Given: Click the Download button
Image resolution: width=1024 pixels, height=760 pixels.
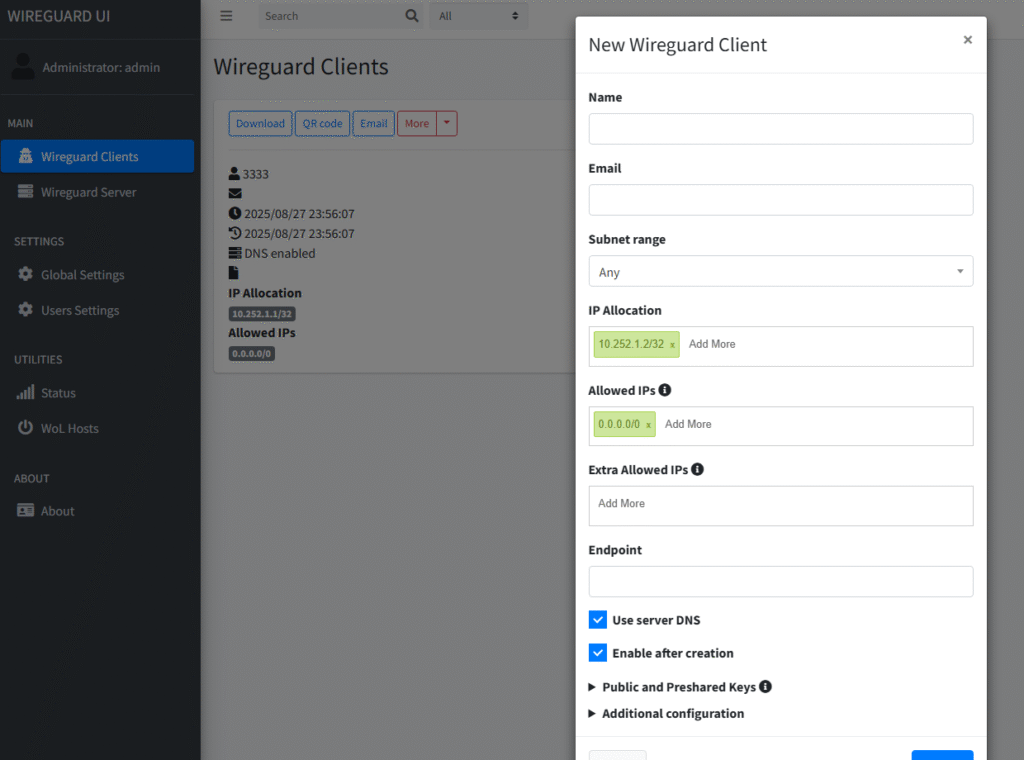Looking at the screenshot, I should pyautogui.click(x=260, y=124).
